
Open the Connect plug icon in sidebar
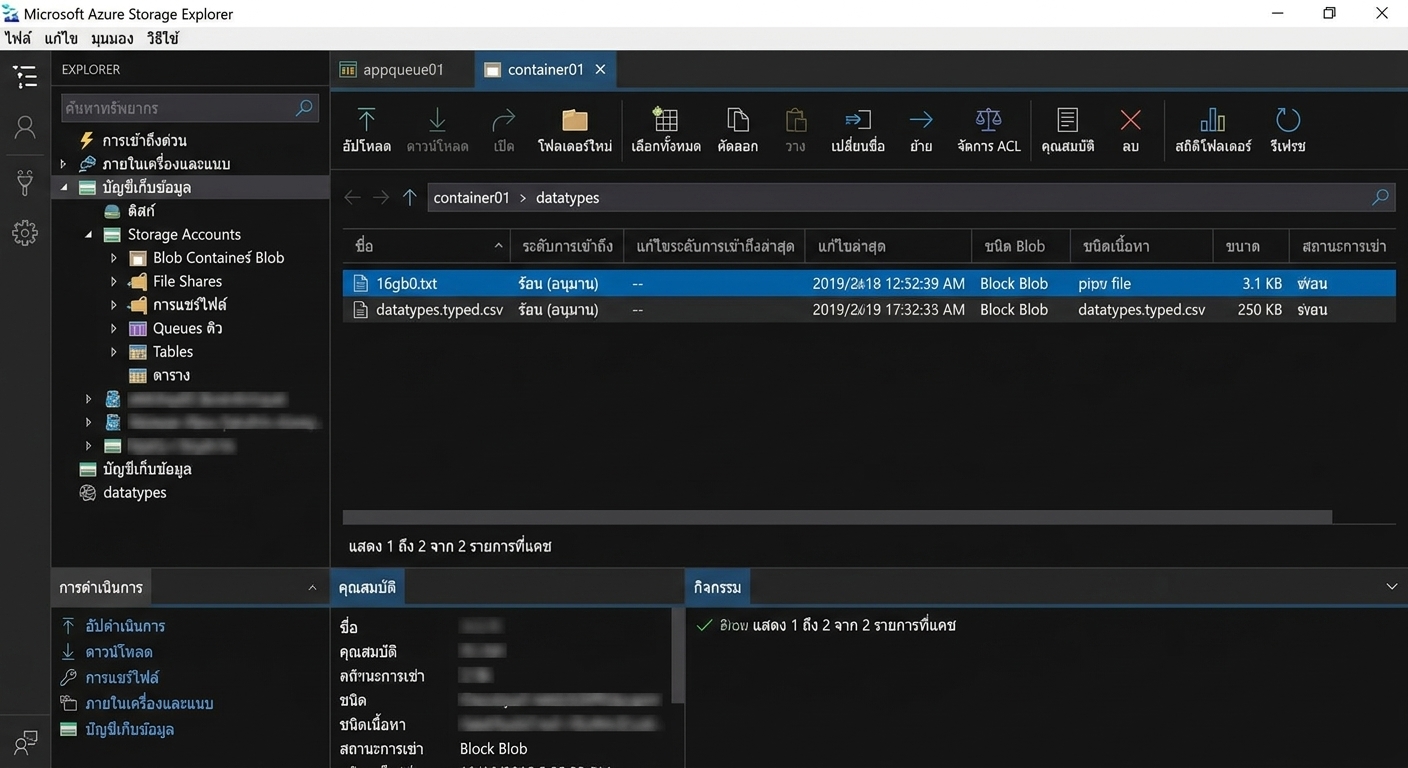(x=25, y=181)
